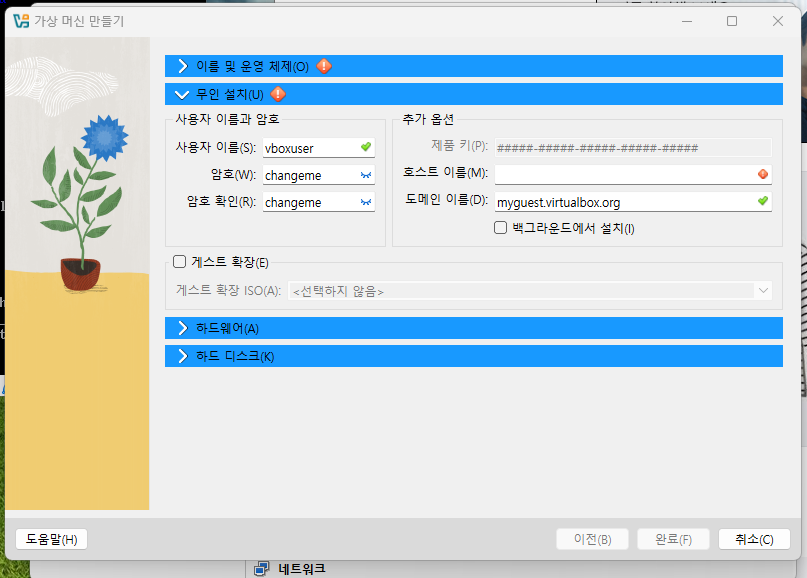Expand the 하드웨어(A) section
The height and width of the screenshot is (578, 807).
[473, 328]
